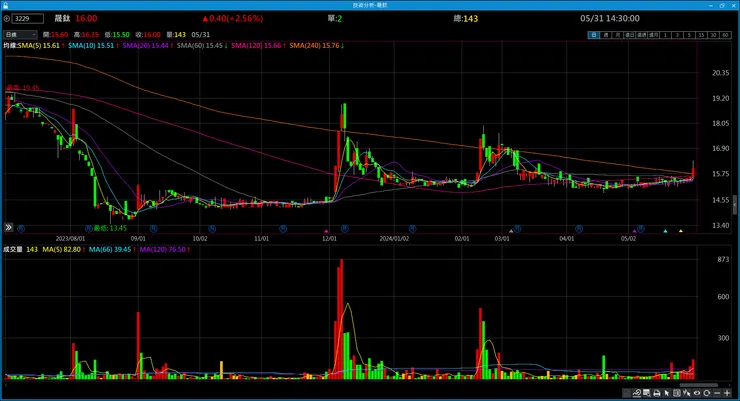Viewport: 740px width, 401px height.
Task: Click the print chart icon
Action: click(x=657, y=393)
